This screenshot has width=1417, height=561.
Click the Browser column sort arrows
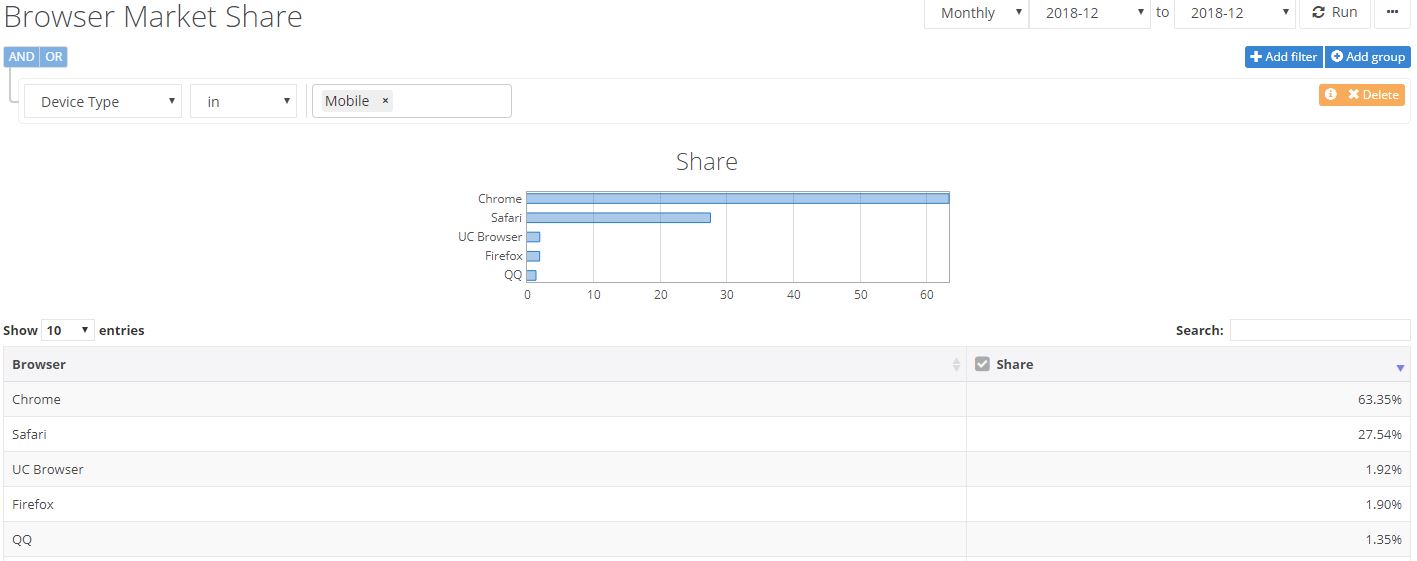pos(956,365)
